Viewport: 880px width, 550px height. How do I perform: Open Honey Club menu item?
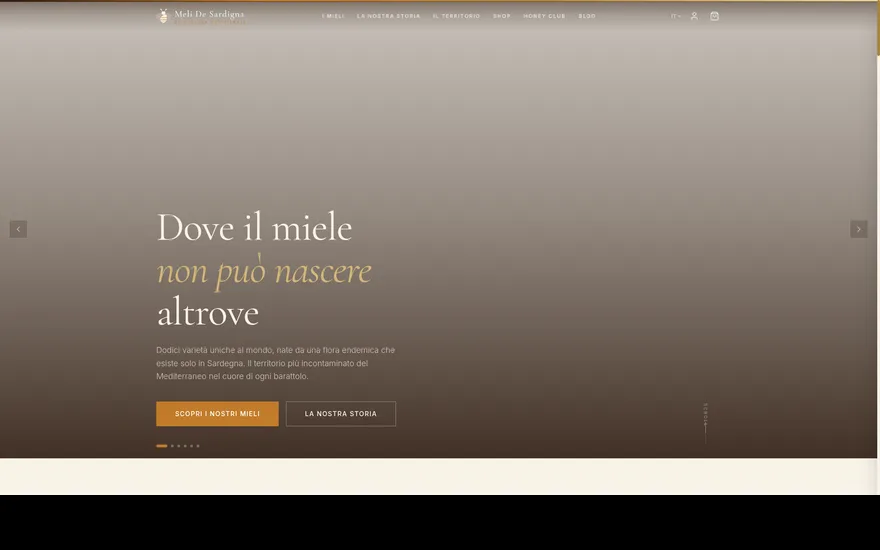click(x=544, y=16)
